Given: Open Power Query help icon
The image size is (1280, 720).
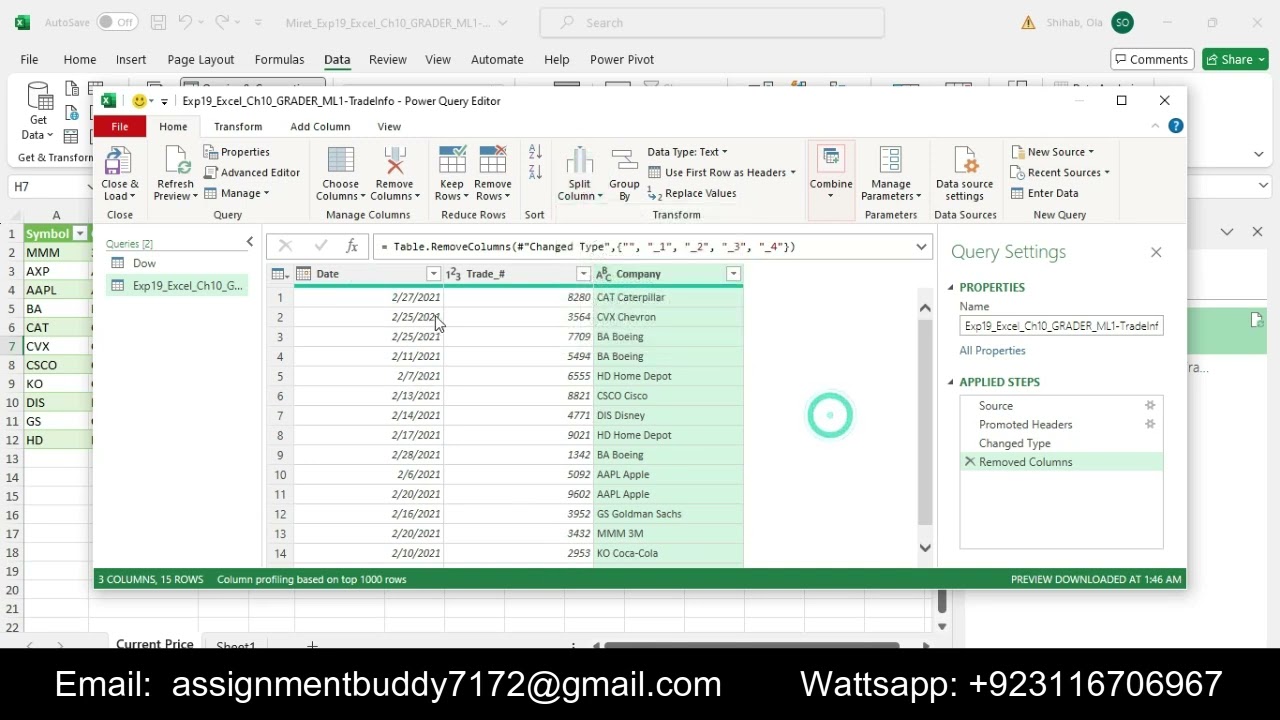Looking at the screenshot, I should 1176,126.
